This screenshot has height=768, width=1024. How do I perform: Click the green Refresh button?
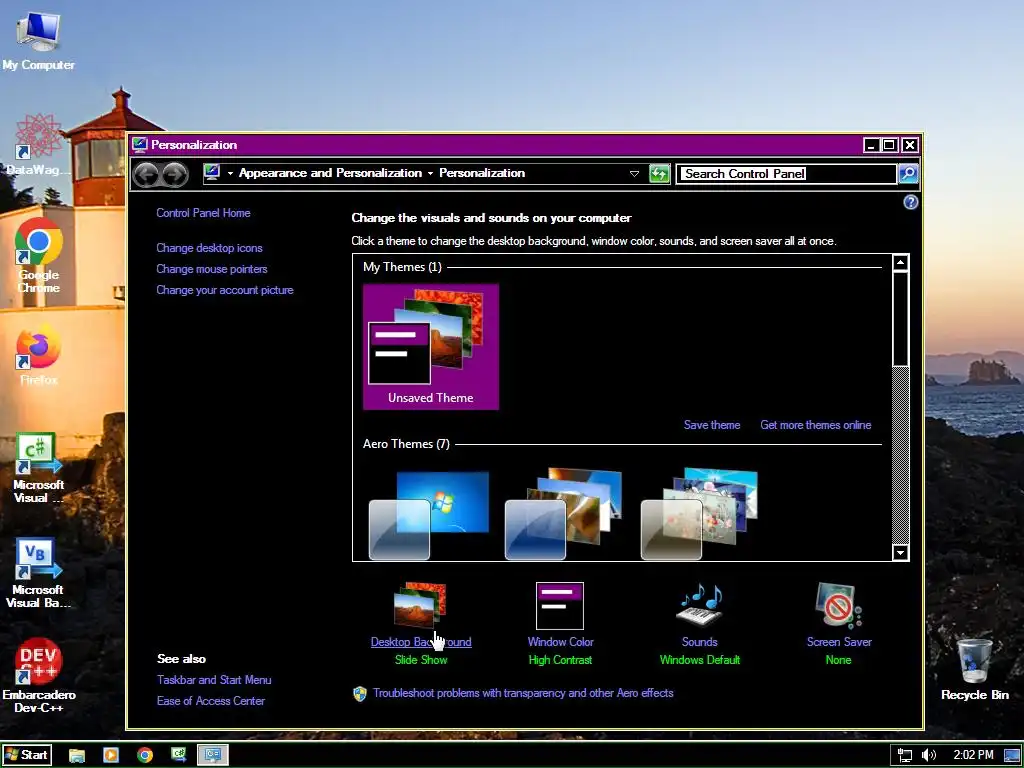659,174
